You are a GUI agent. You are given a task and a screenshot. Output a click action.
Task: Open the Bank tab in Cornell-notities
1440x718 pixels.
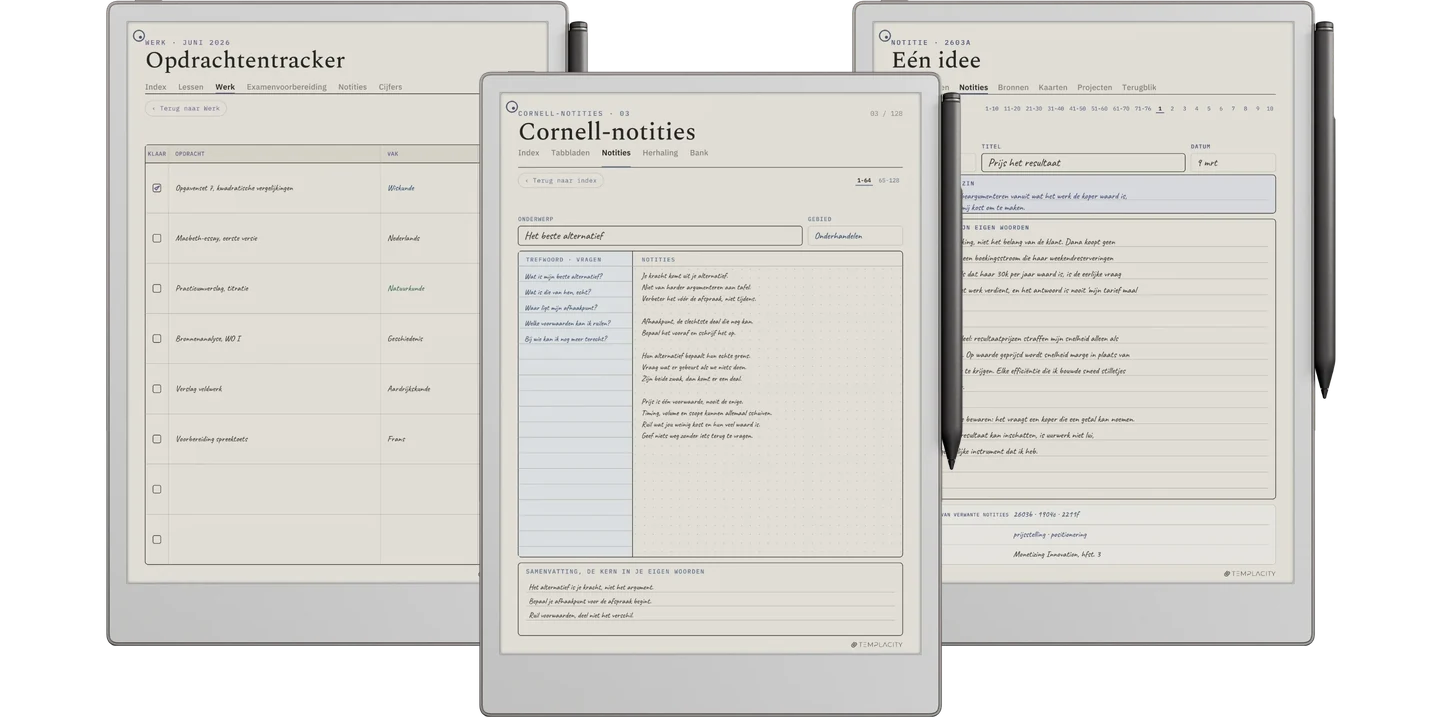[699, 153]
